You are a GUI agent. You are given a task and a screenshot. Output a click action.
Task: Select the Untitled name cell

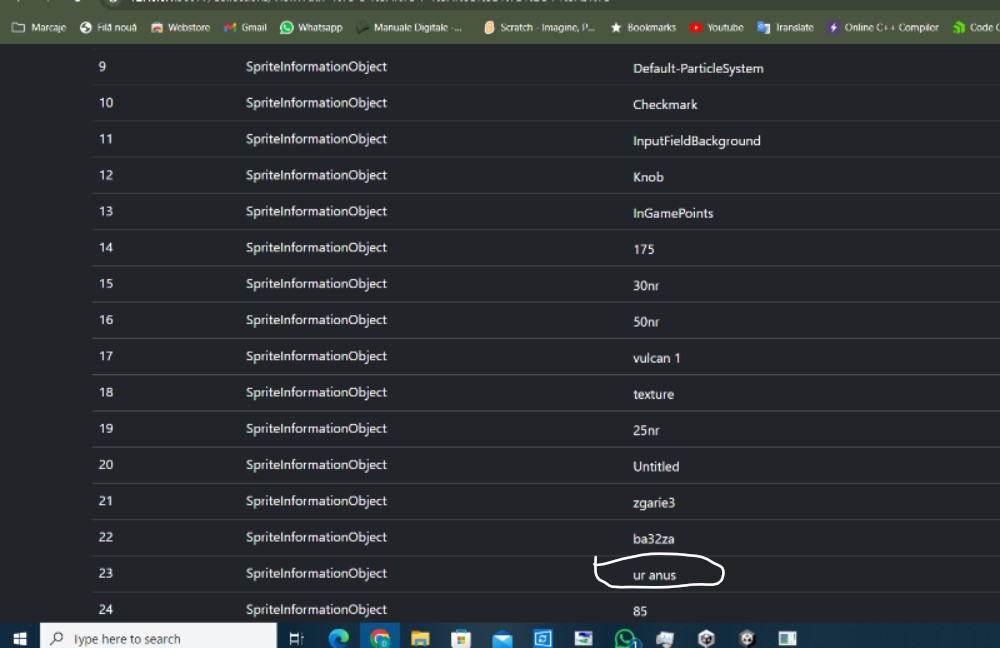[x=656, y=466]
